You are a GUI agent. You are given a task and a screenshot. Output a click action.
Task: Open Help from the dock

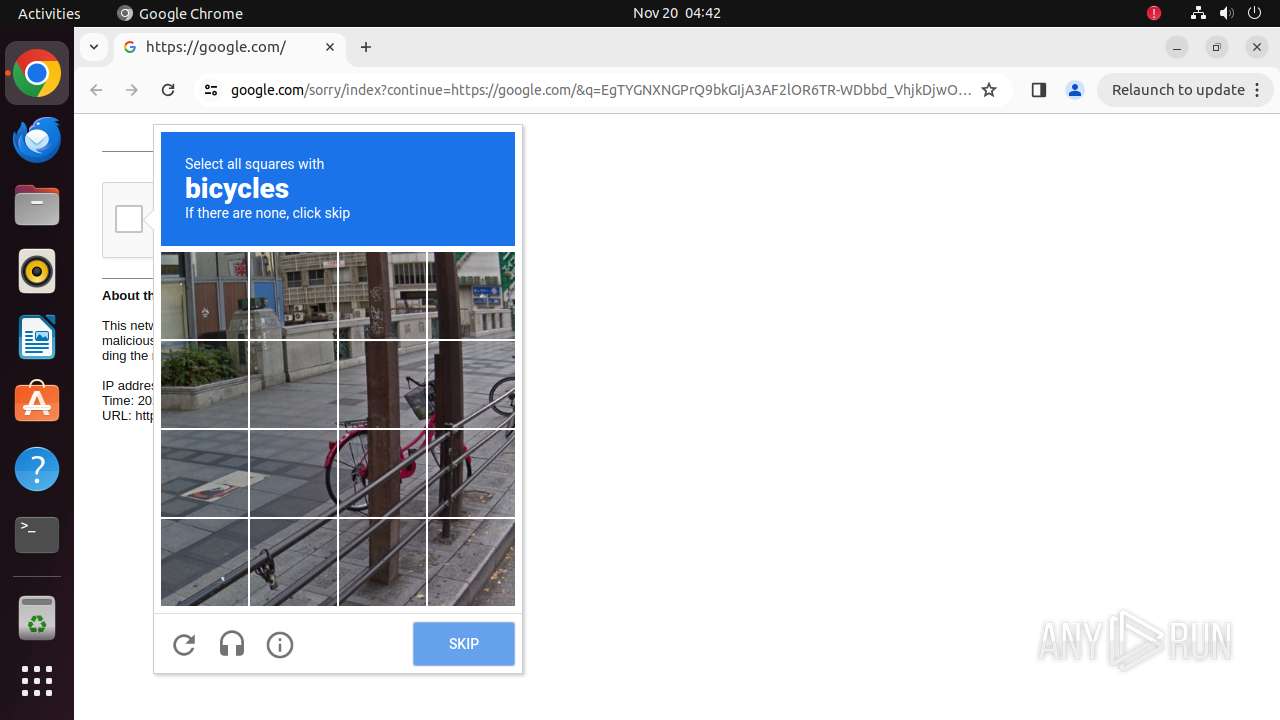click(x=37, y=469)
